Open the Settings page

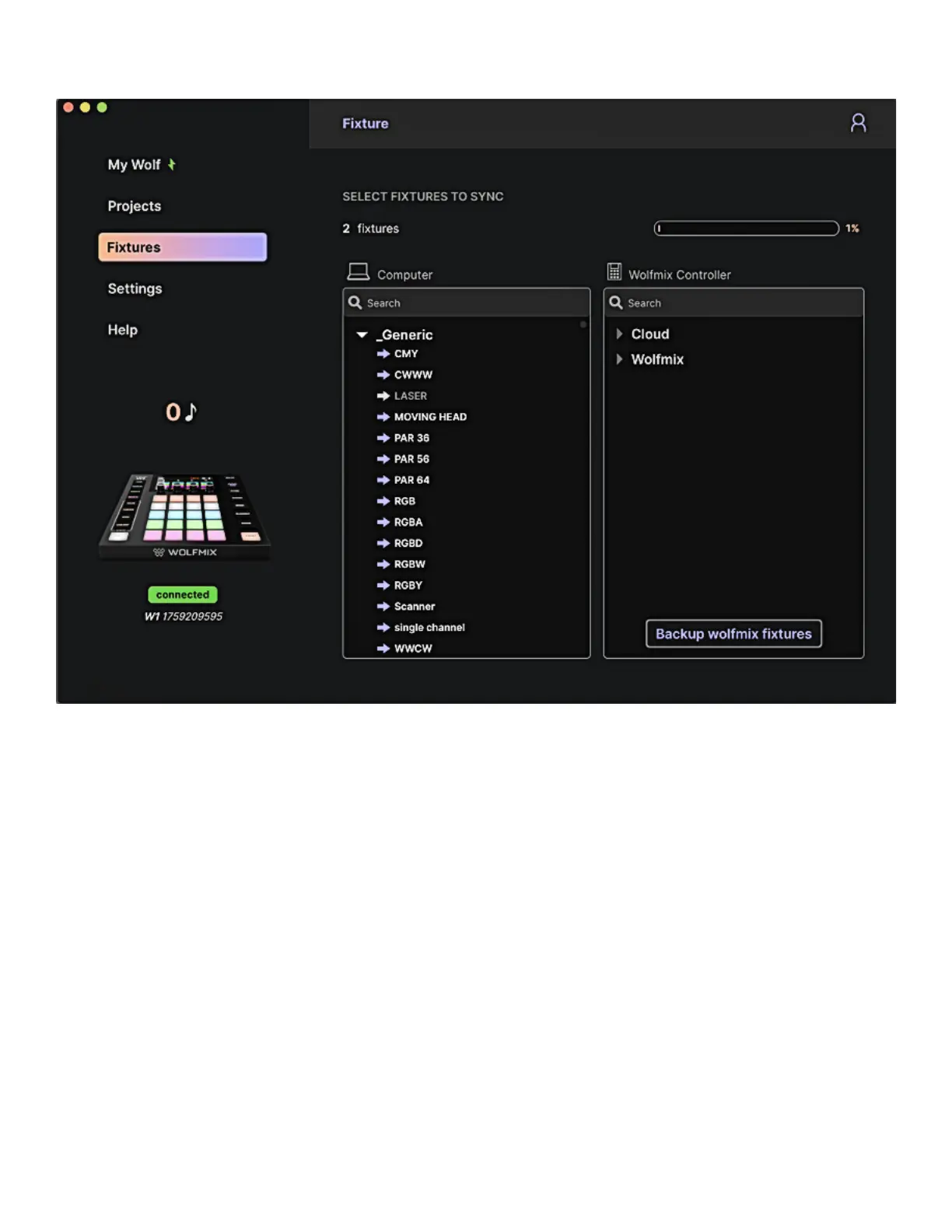[x=135, y=289]
